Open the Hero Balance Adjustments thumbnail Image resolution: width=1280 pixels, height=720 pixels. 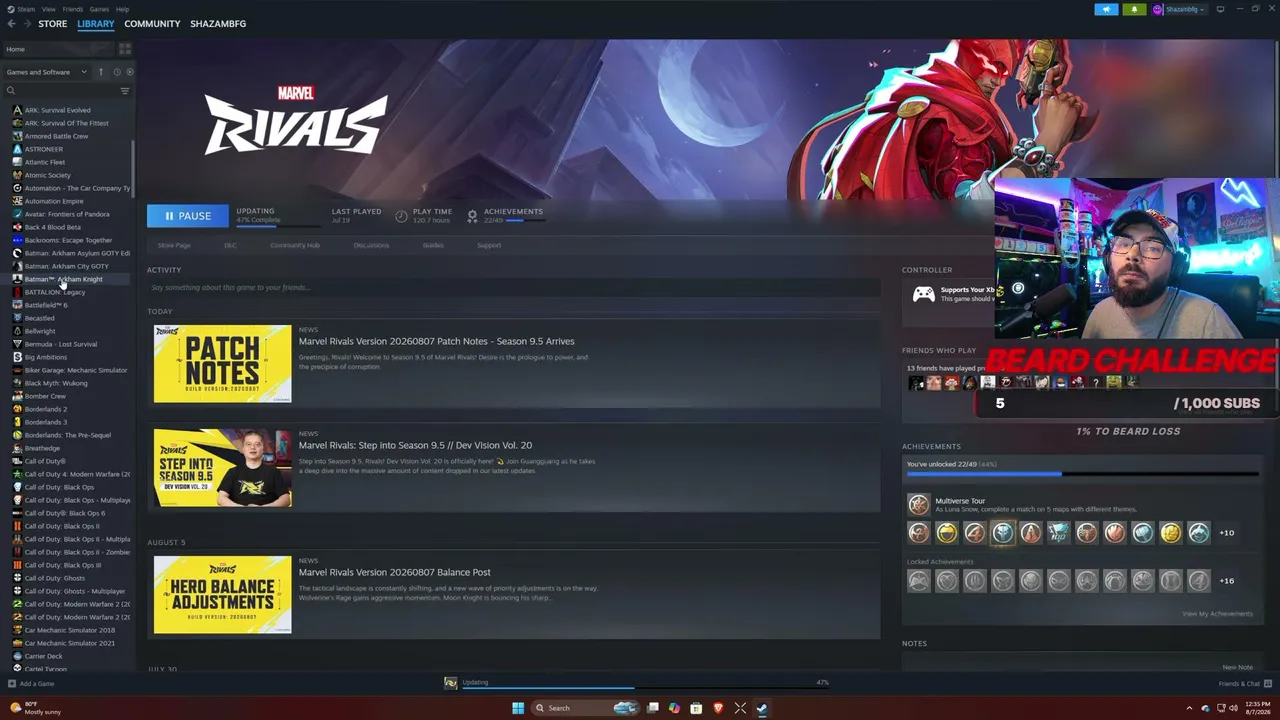[x=222, y=595]
